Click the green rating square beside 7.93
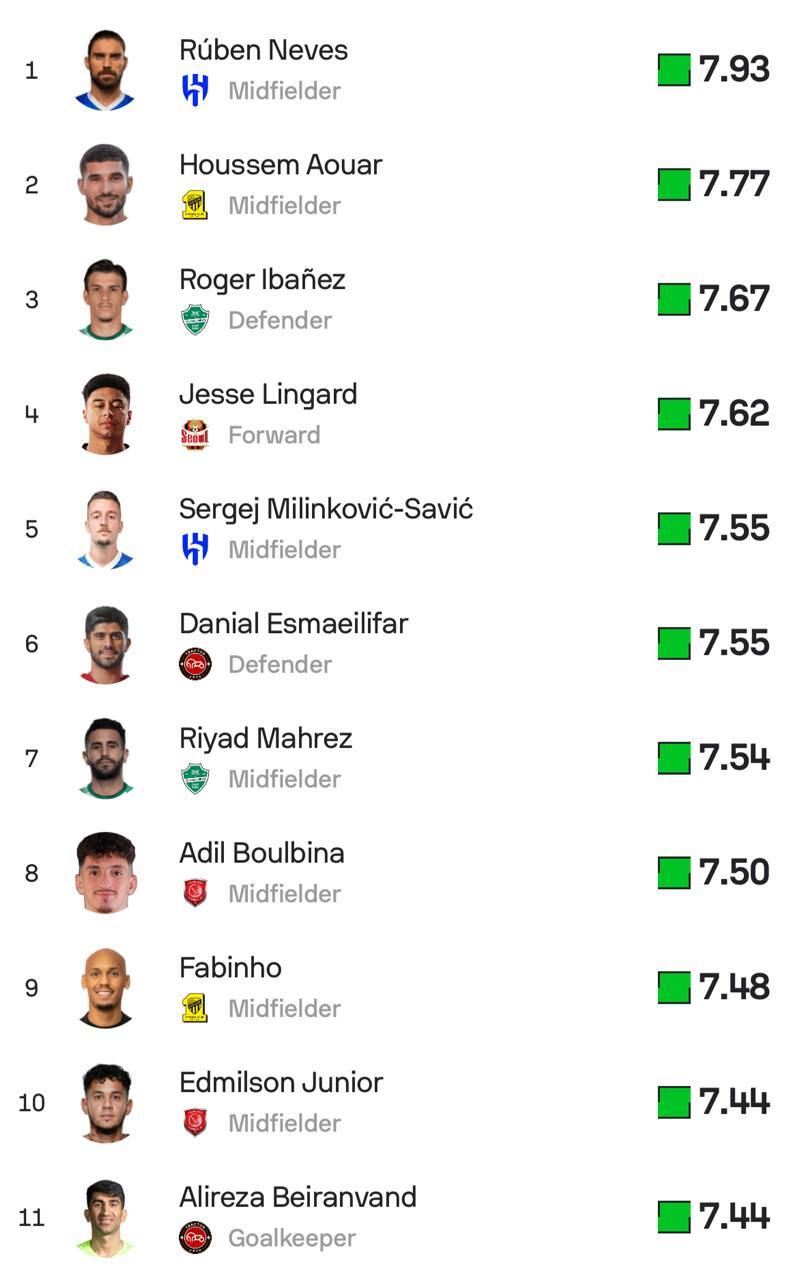802x1280 pixels. pos(674,70)
